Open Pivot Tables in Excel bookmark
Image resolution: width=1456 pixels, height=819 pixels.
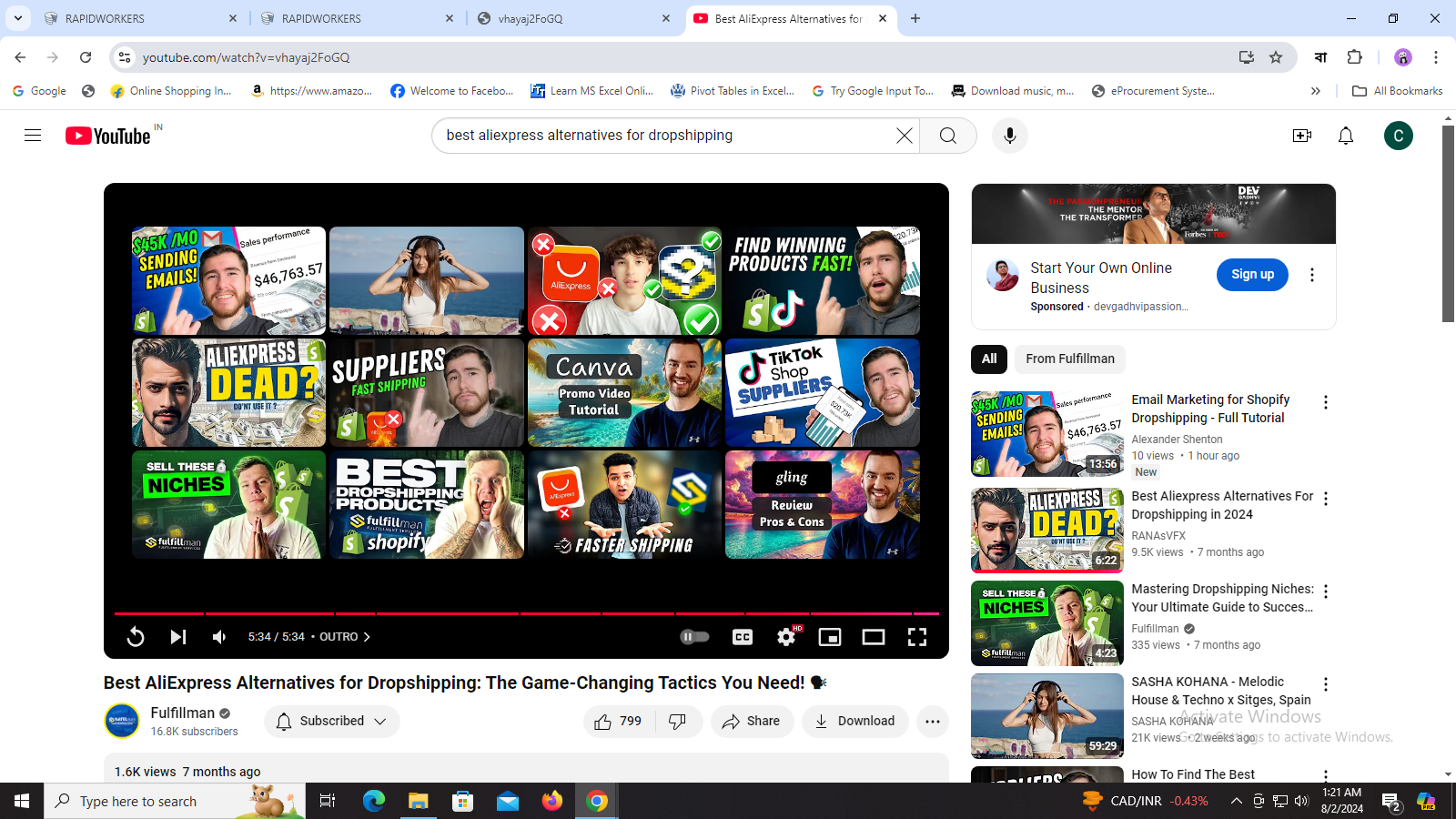[733, 91]
